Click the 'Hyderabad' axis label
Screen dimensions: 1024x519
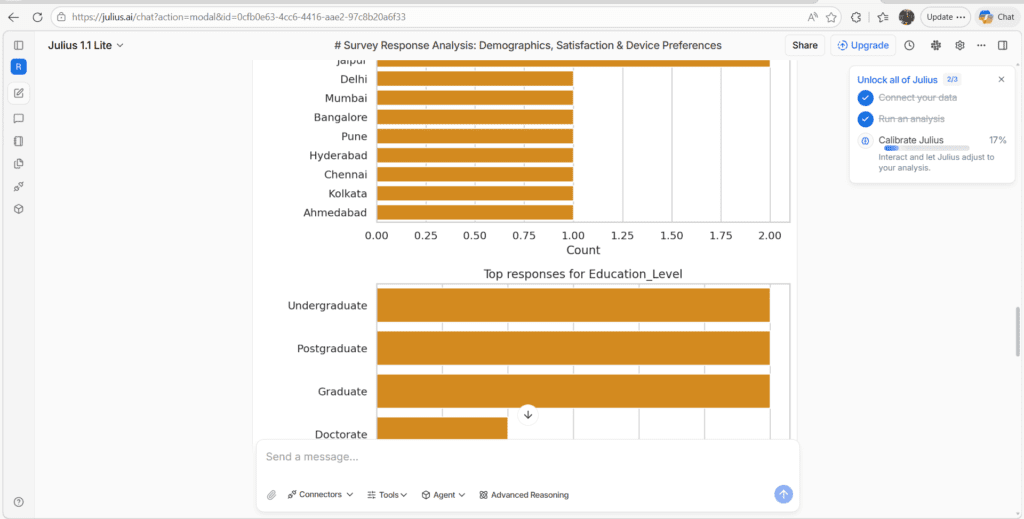coord(338,155)
